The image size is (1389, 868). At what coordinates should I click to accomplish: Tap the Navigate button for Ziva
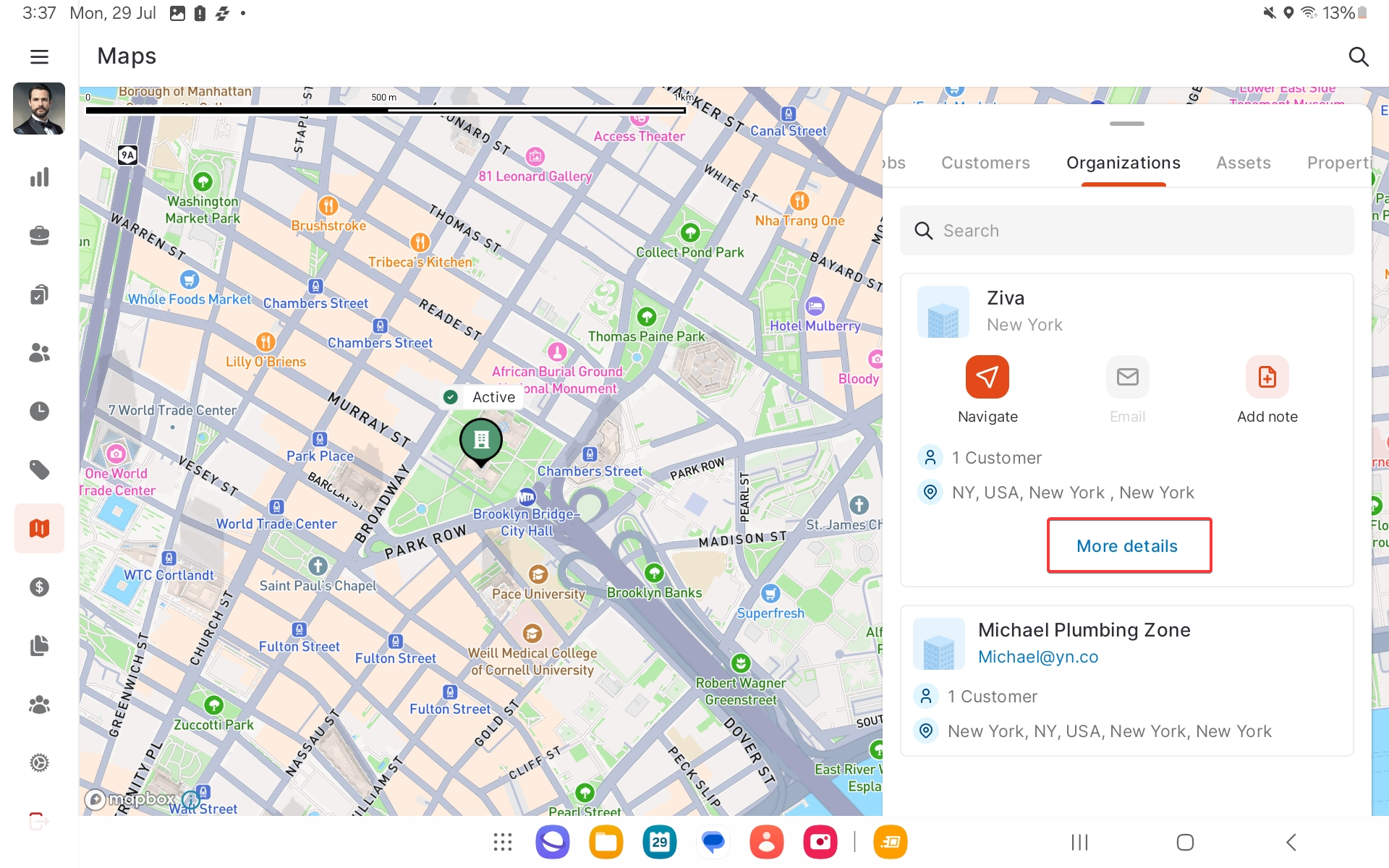click(987, 378)
